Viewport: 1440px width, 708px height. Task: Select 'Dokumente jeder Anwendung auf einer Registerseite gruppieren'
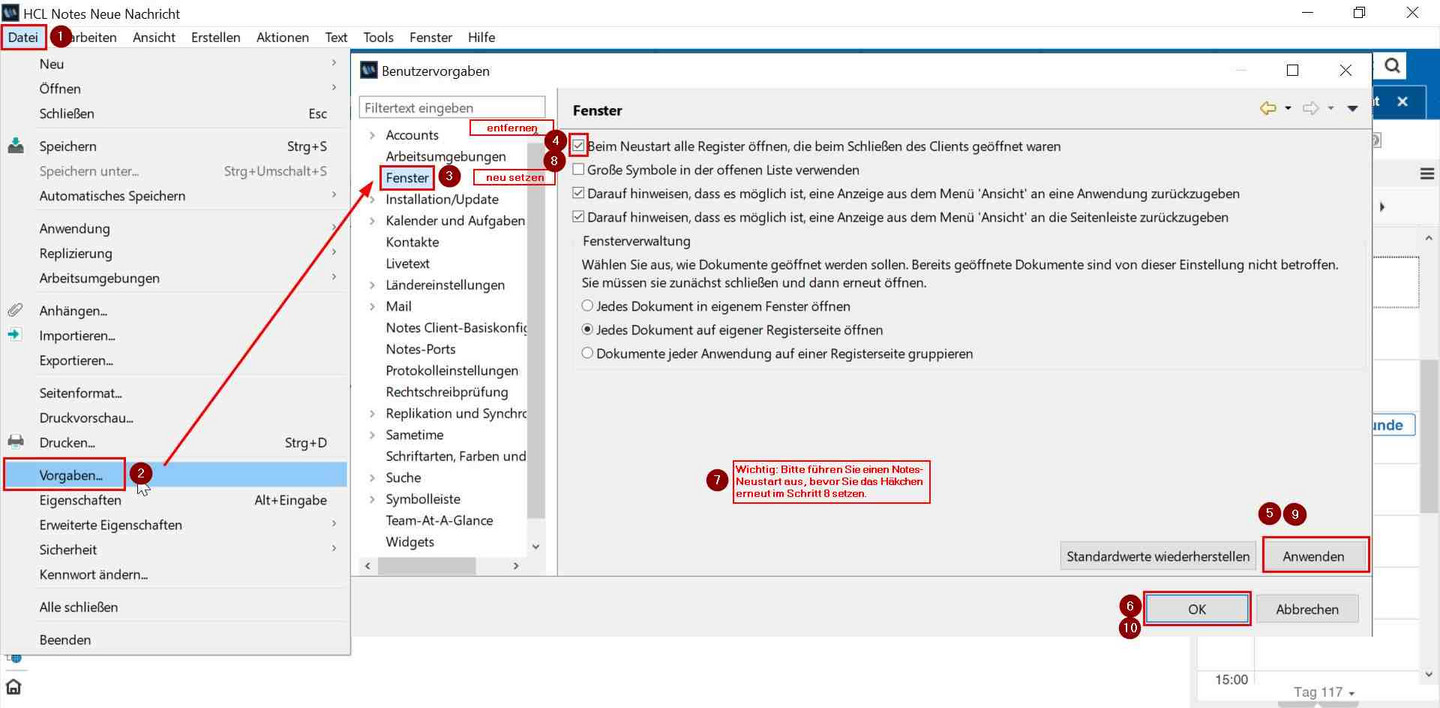[x=588, y=353]
